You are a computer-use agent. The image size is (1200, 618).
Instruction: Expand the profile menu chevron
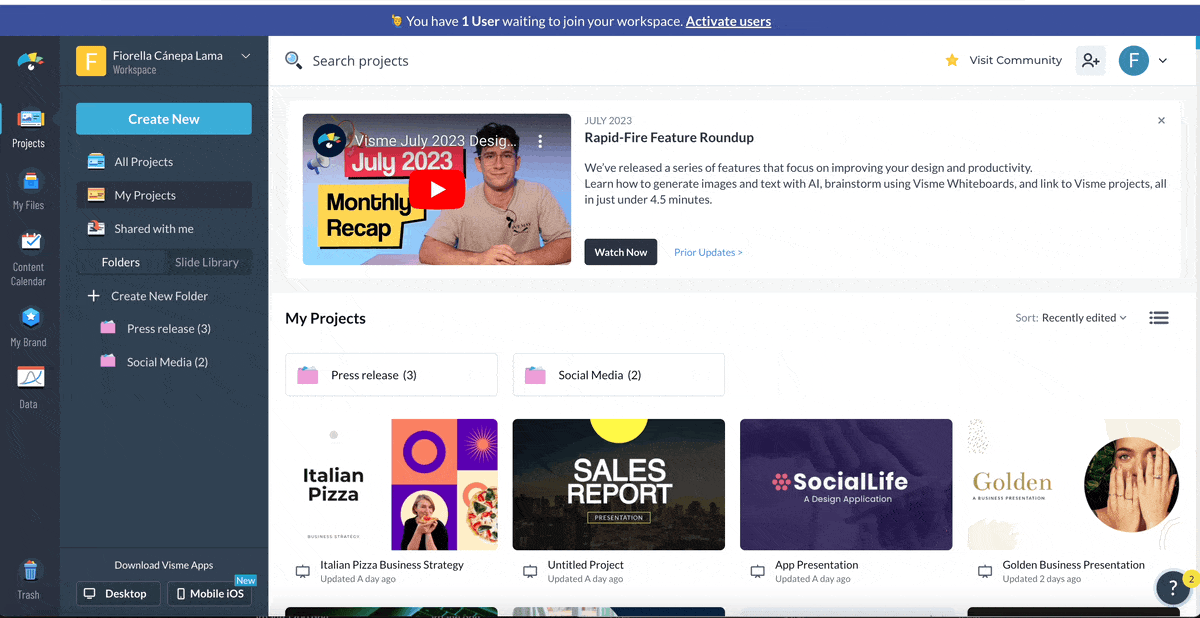tap(1163, 61)
